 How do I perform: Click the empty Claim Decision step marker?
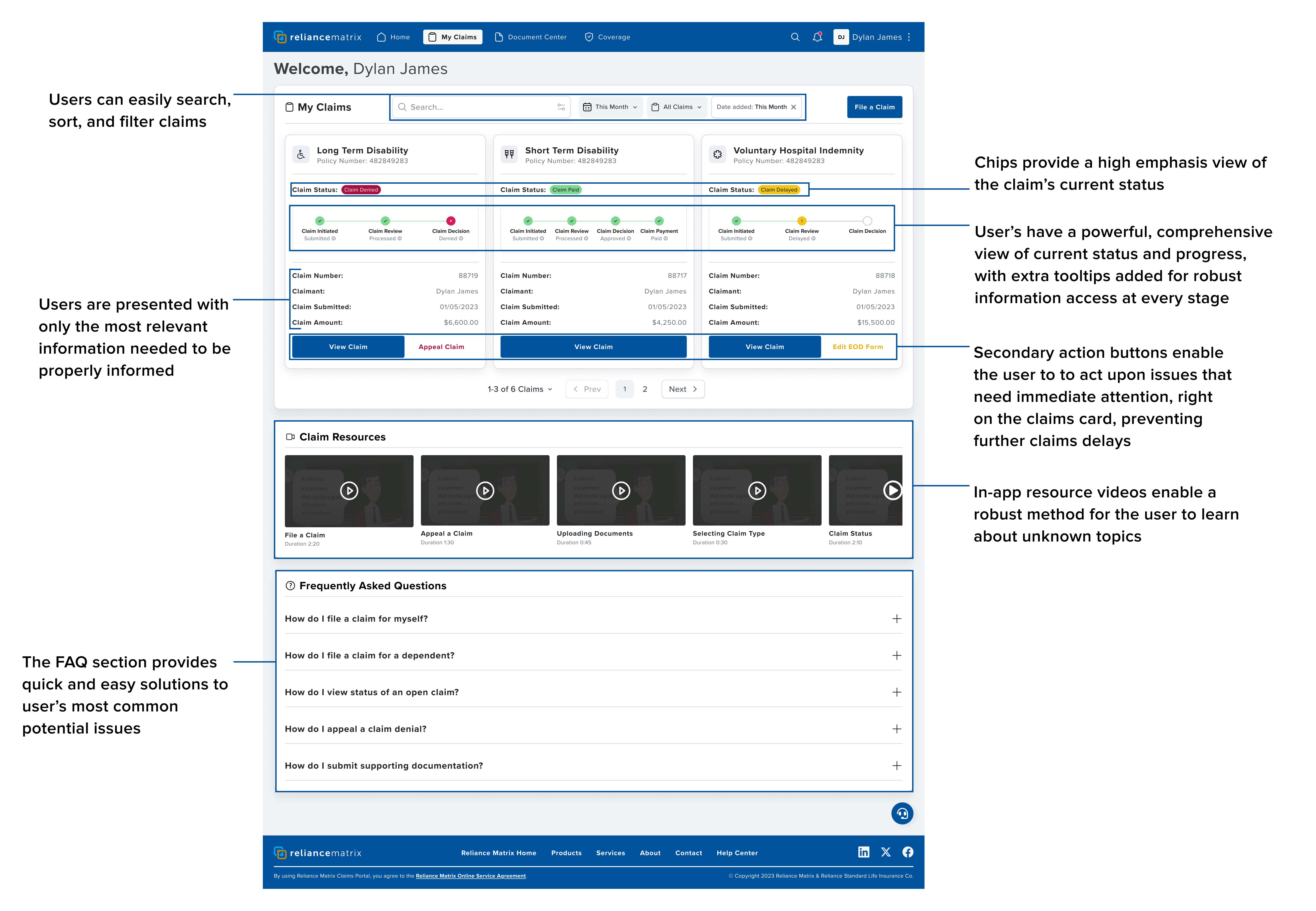[x=867, y=221]
